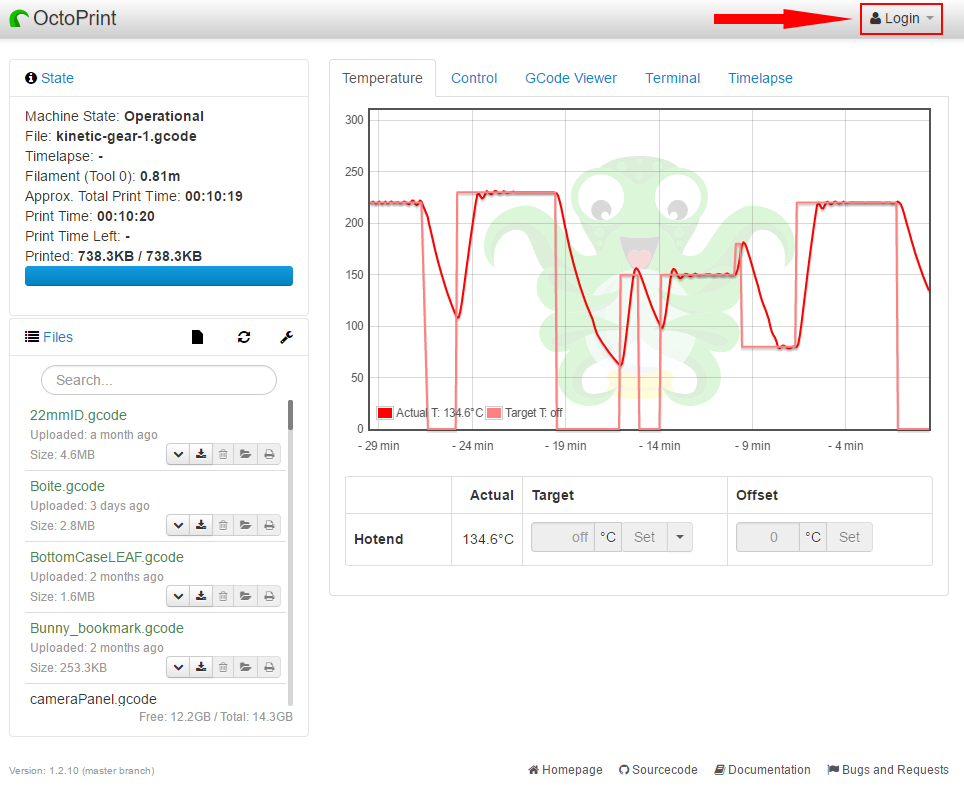This screenshot has width=964, height=791.
Task: Print the Bunny_bookmark.gcode file
Action: 269,667
